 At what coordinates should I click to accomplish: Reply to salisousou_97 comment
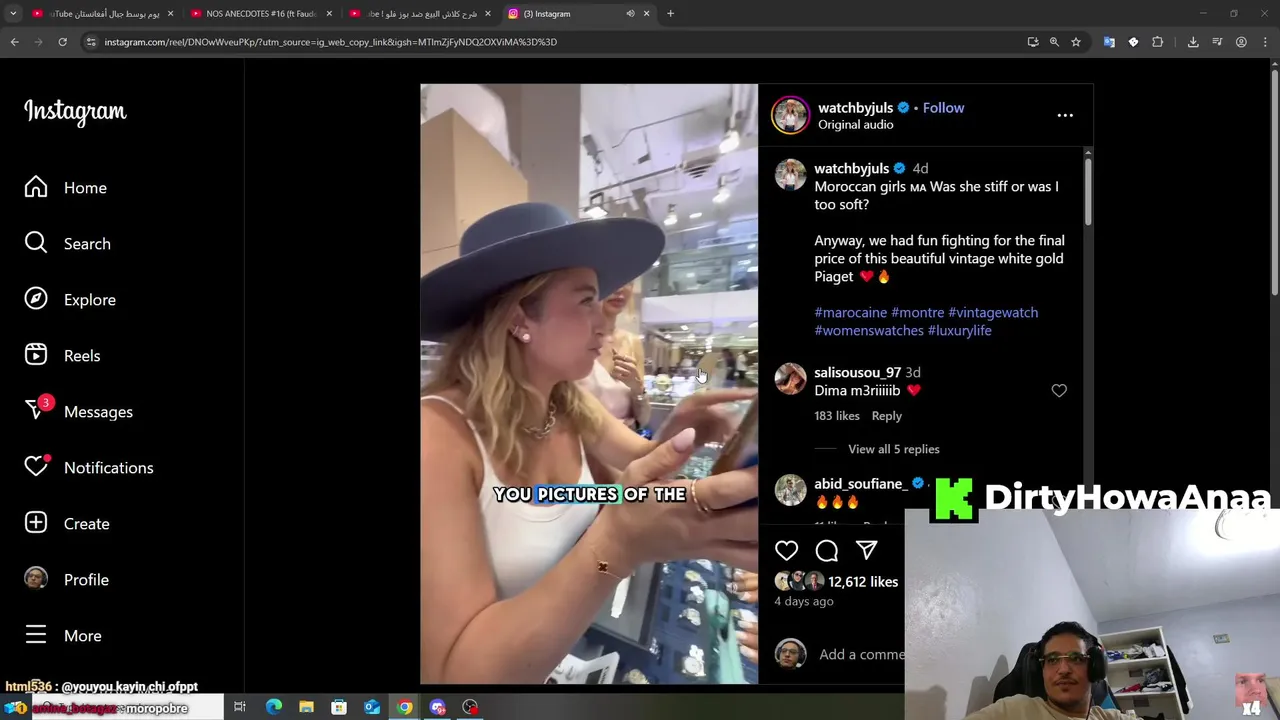[x=886, y=416]
